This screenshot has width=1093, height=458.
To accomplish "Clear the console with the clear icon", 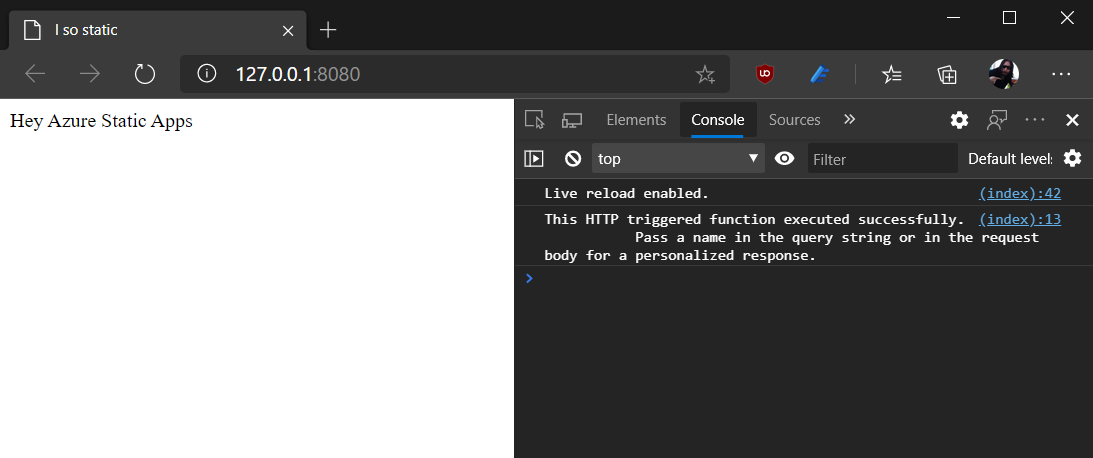I will (573, 159).
